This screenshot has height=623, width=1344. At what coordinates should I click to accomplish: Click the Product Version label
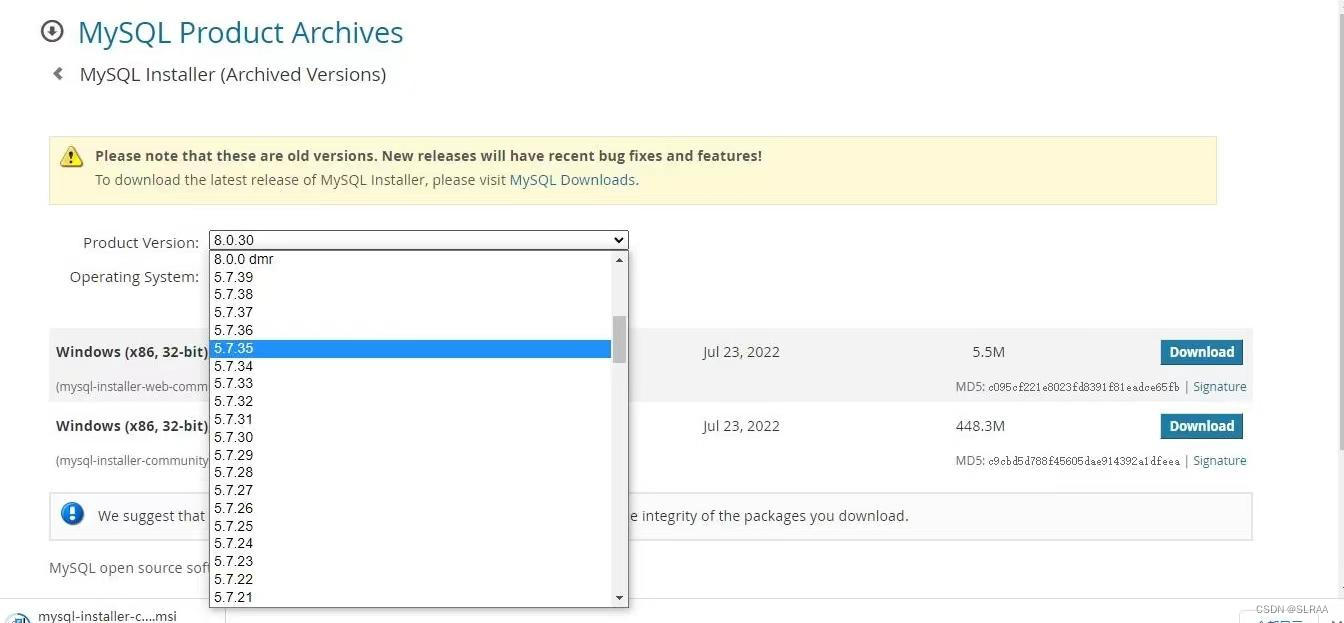click(x=141, y=243)
